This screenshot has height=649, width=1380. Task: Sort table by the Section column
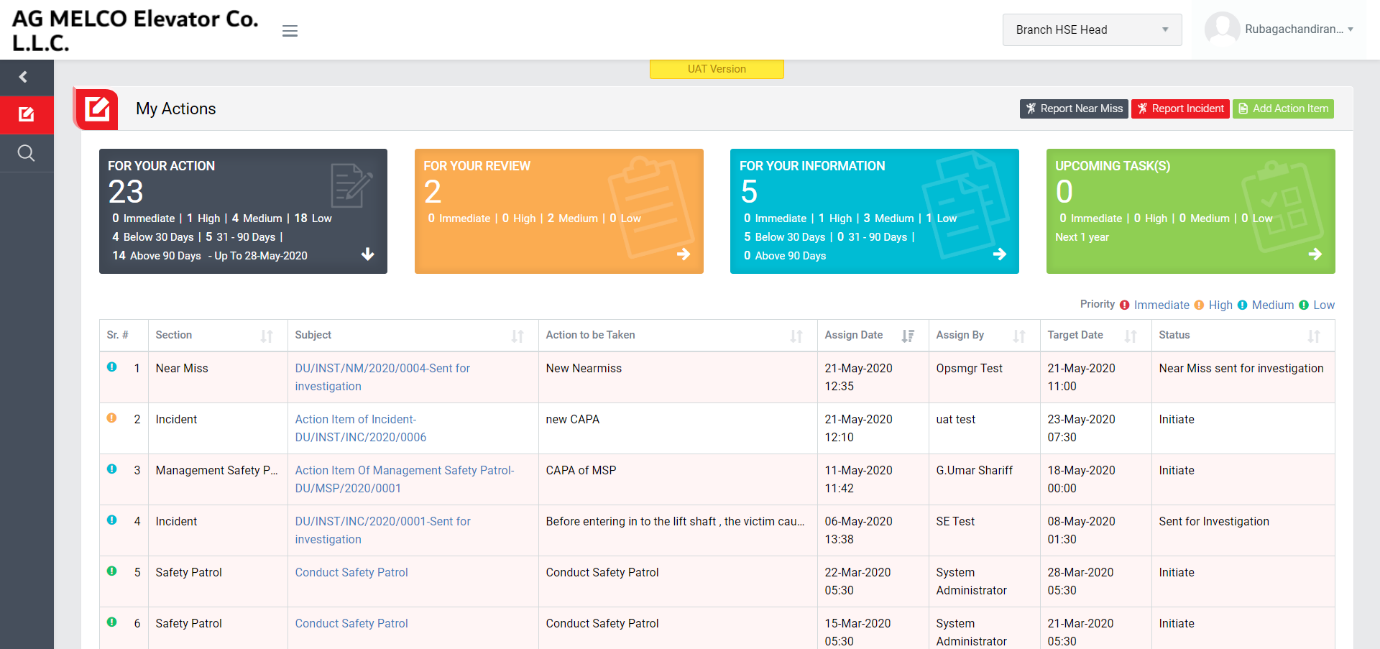tap(267, 336)
